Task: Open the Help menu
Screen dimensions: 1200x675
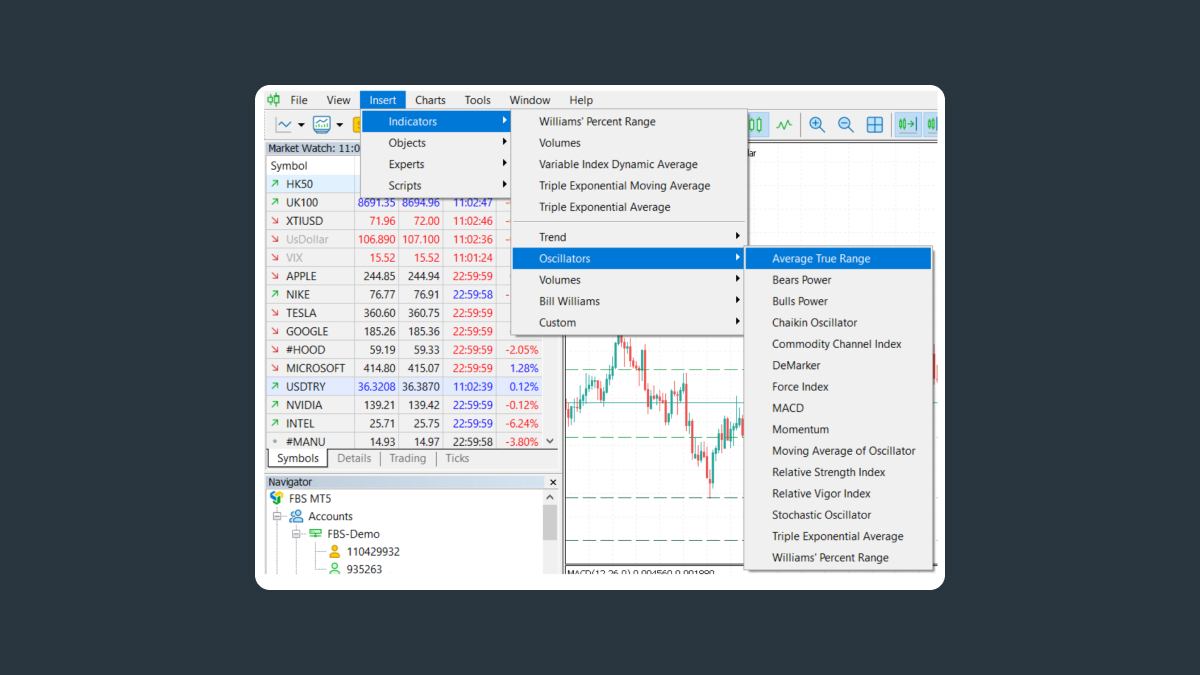Action: pyautogui.click(x=581, y=100)
